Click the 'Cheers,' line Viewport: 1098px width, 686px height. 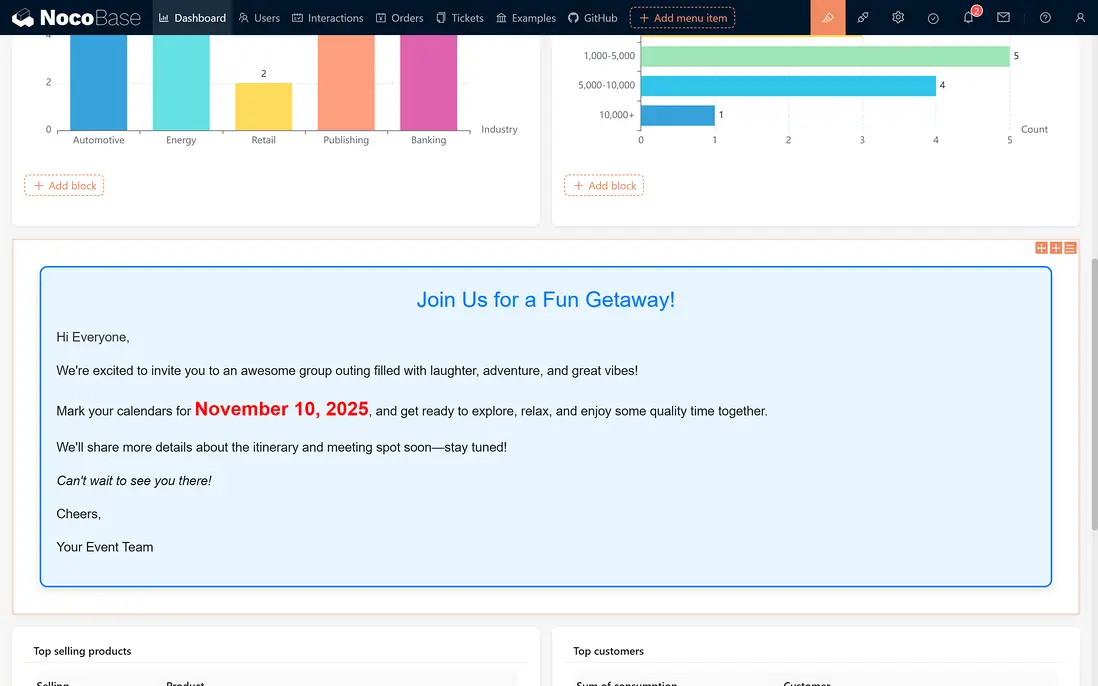78,514
